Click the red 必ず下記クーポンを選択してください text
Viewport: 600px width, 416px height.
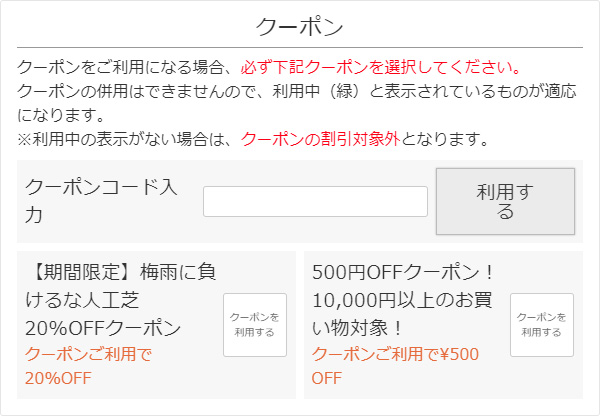coord(381,68)
